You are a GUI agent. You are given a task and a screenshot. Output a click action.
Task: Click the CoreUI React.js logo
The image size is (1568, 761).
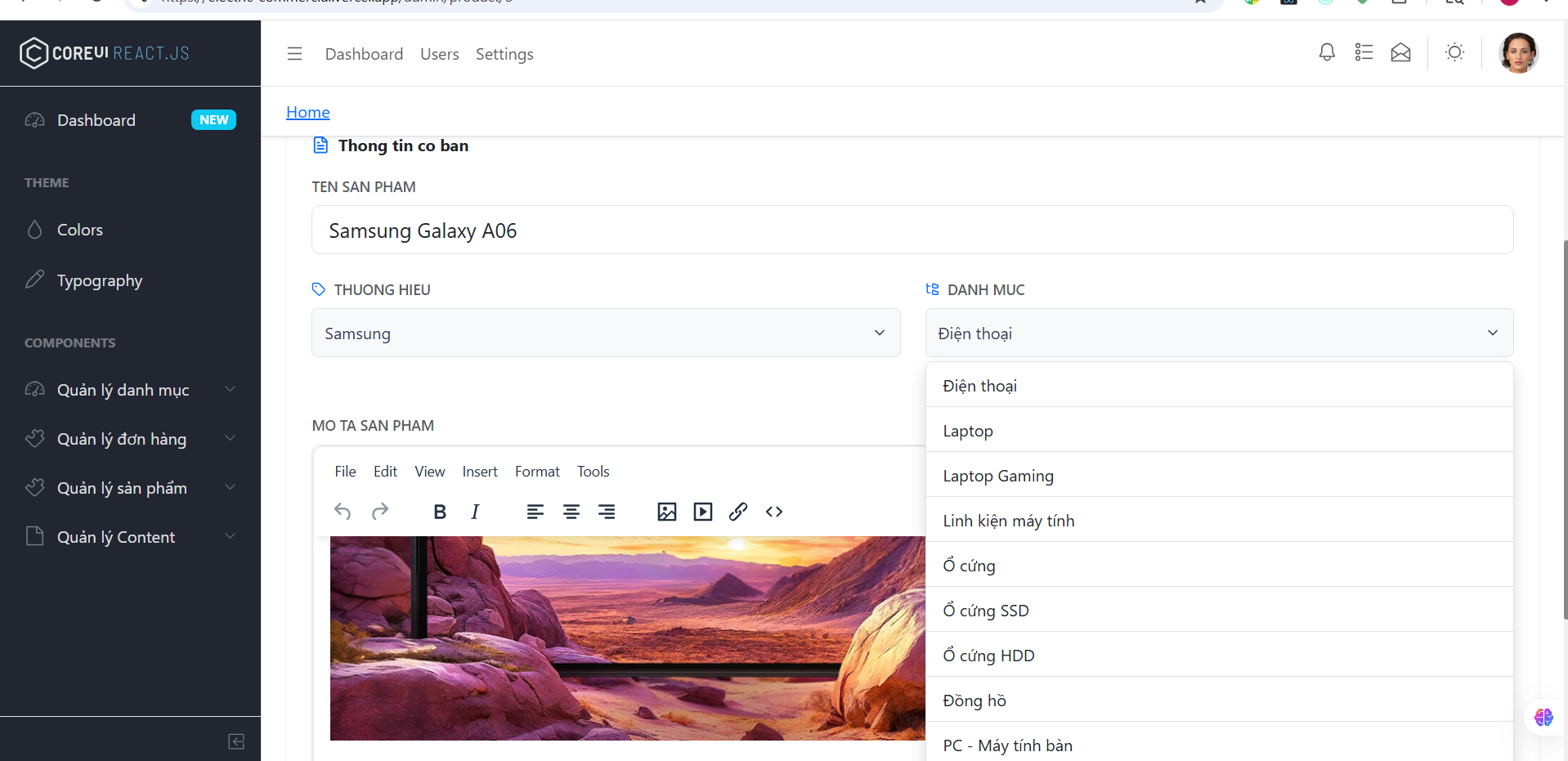pyautogui.click(x=105, y=53)
